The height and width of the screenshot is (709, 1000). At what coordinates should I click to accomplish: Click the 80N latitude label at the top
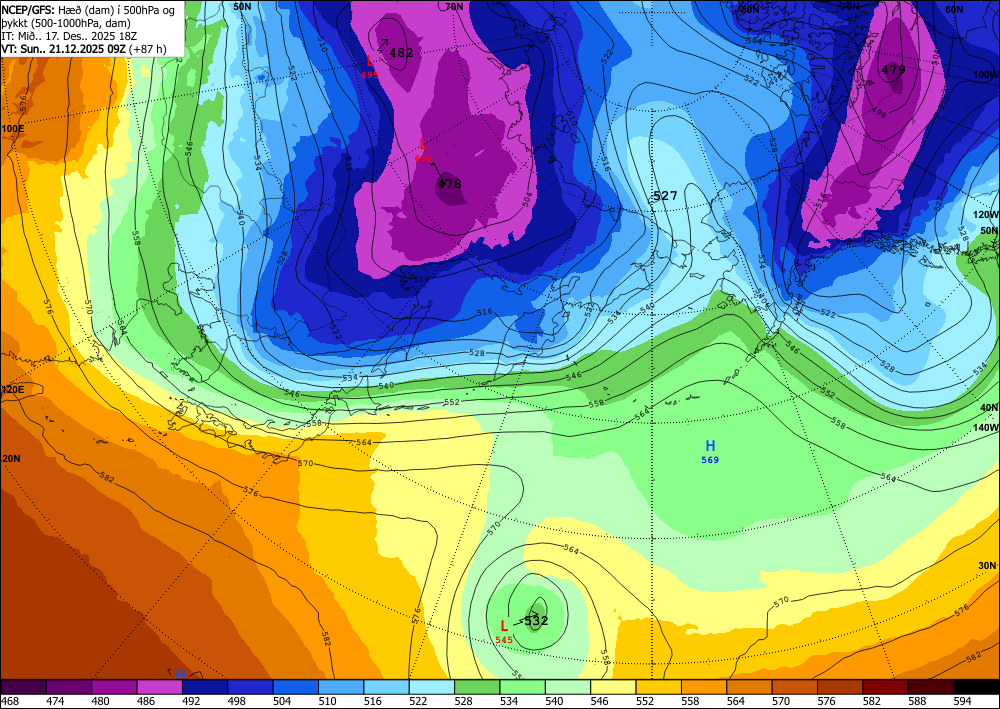750,10
